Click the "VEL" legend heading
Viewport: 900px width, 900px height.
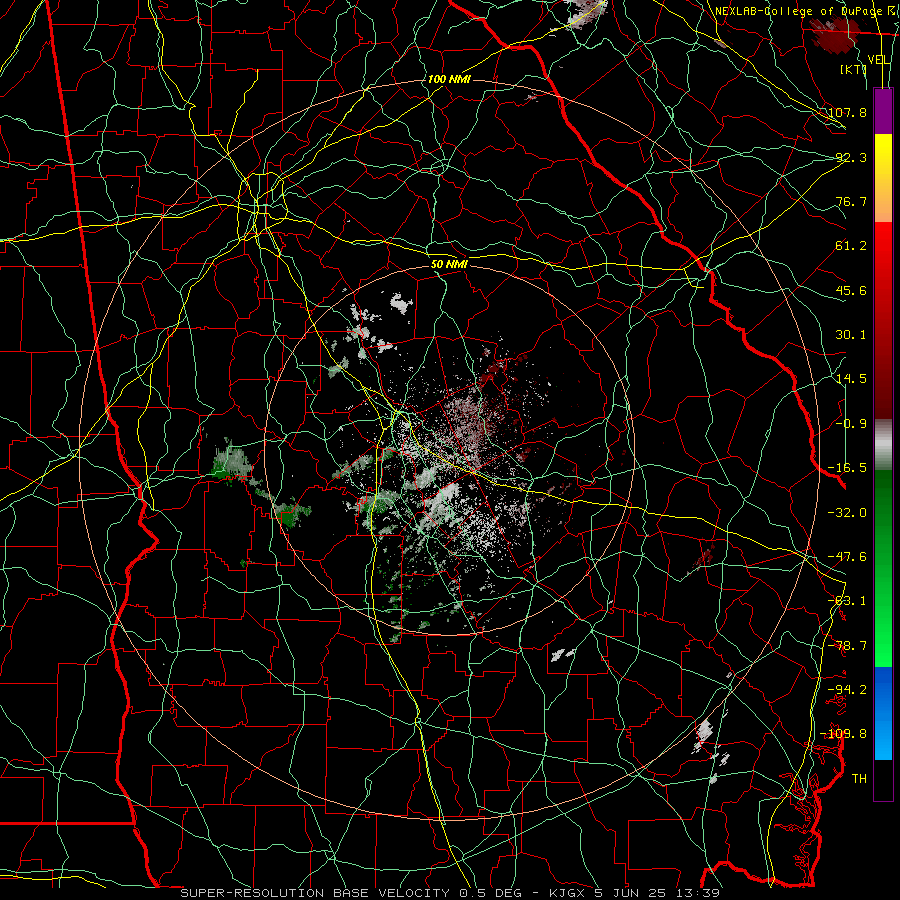(x=879, y=60)
